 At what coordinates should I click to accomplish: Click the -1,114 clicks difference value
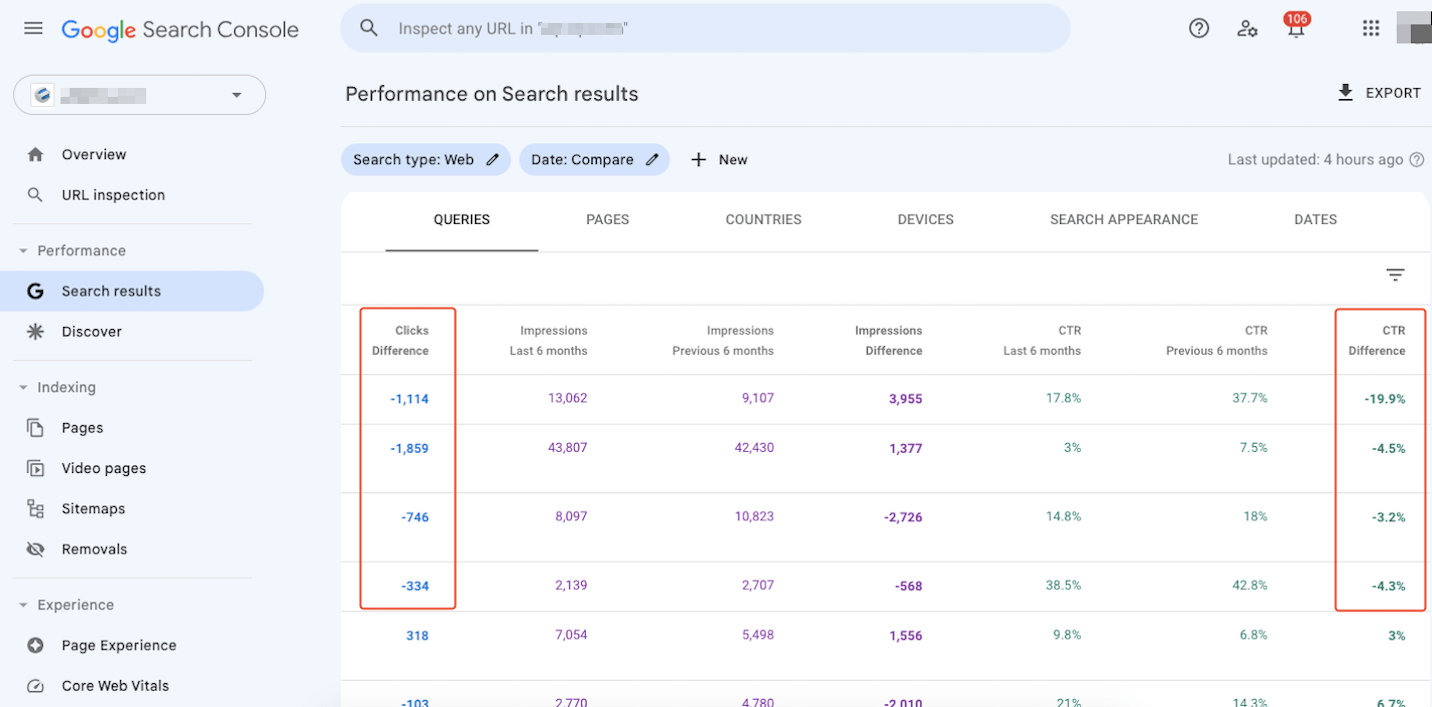click(409, 399)
